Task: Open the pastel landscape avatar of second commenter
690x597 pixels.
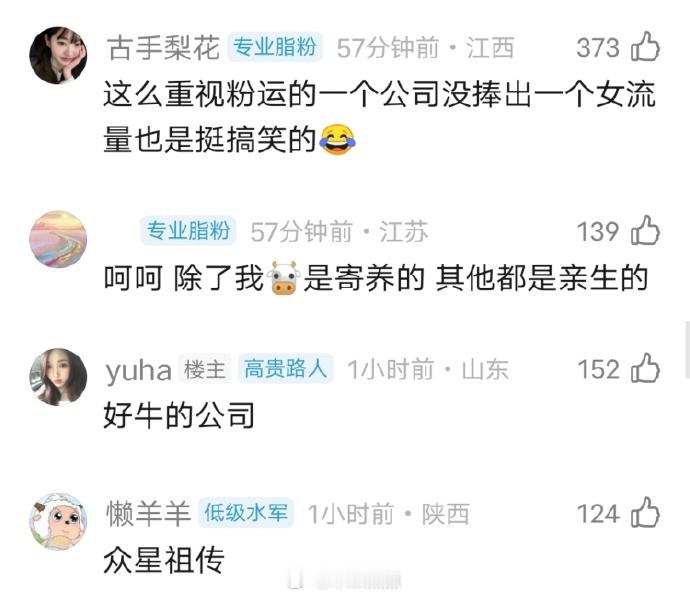Action: tap(58, 239)
